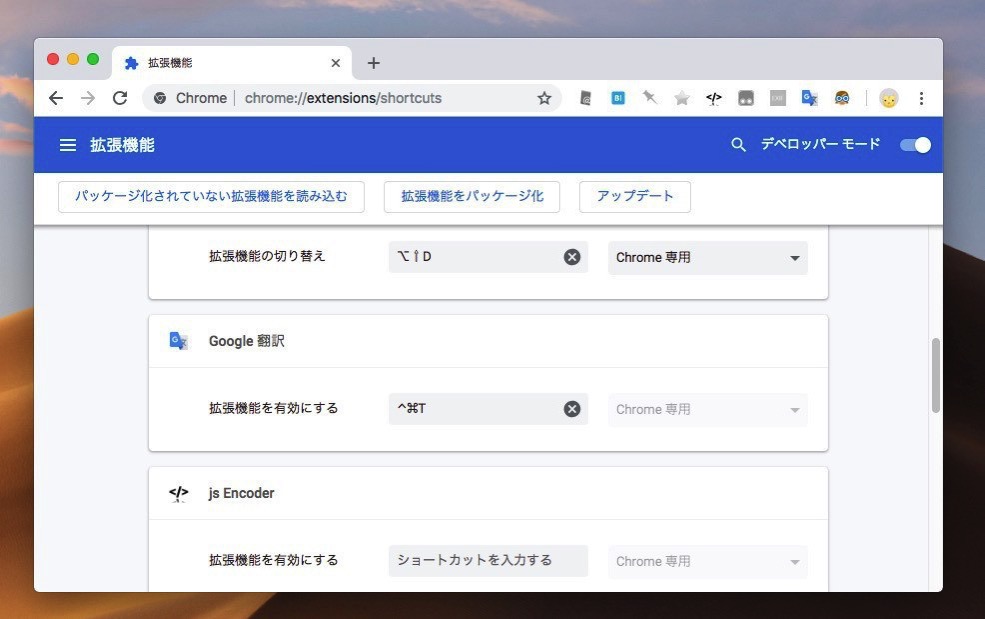Screen dimensions: 985x619
Task: Clear the ⌥⇧D shortcut field
Action: [572, 257]
